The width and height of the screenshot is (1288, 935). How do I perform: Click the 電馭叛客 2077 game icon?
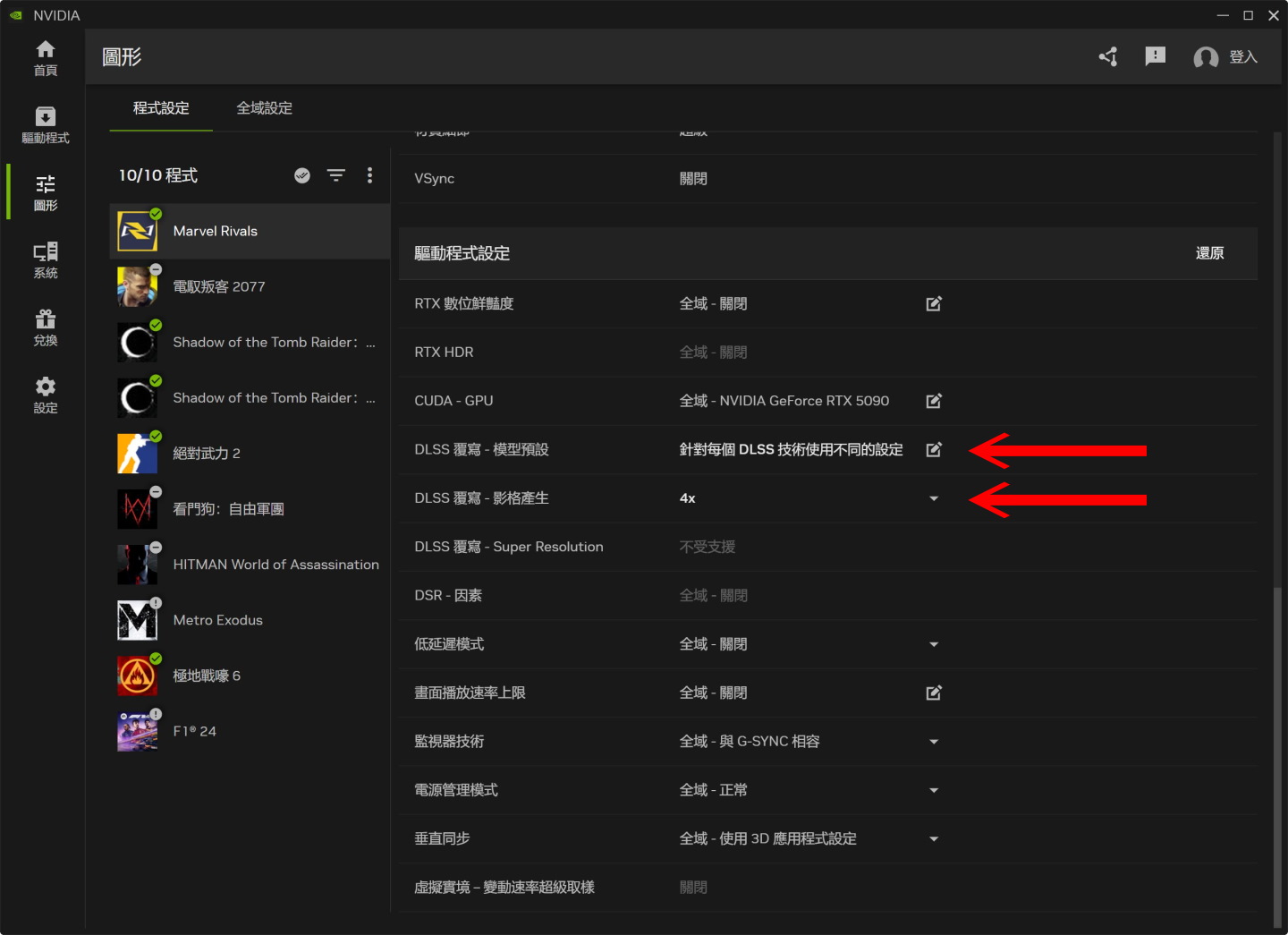138,286
